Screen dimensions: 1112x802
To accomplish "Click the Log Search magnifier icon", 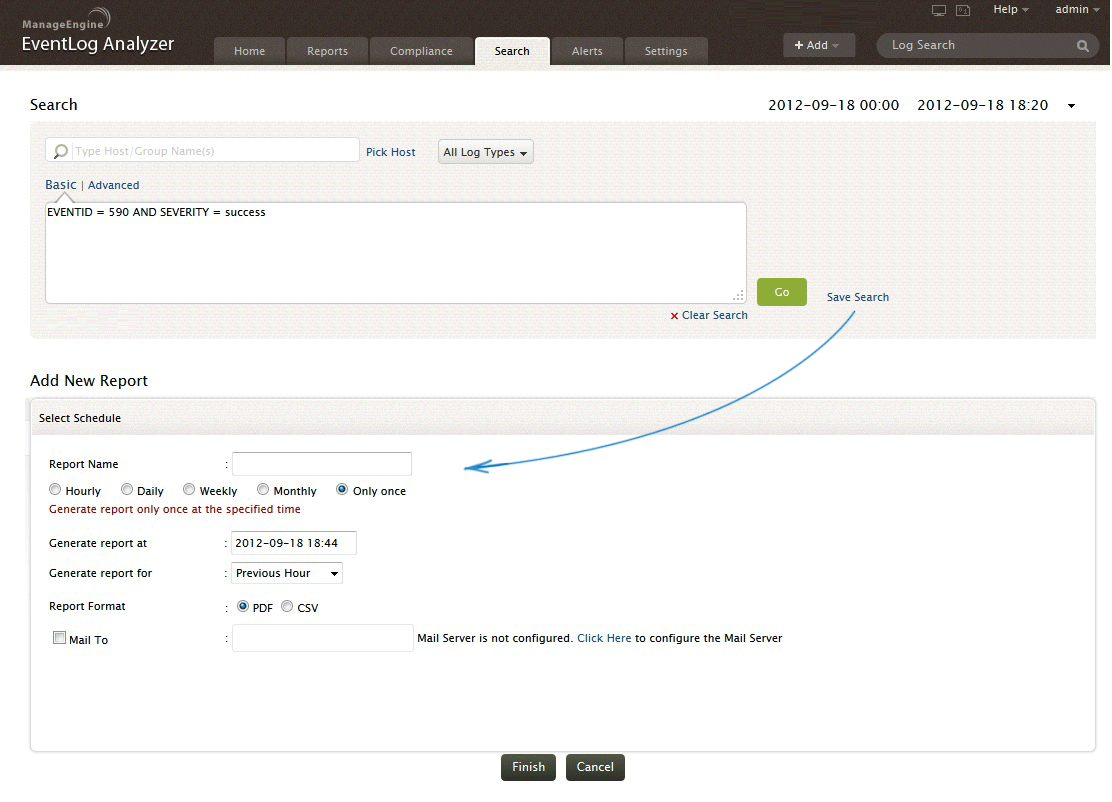I will click(1082, 46).
